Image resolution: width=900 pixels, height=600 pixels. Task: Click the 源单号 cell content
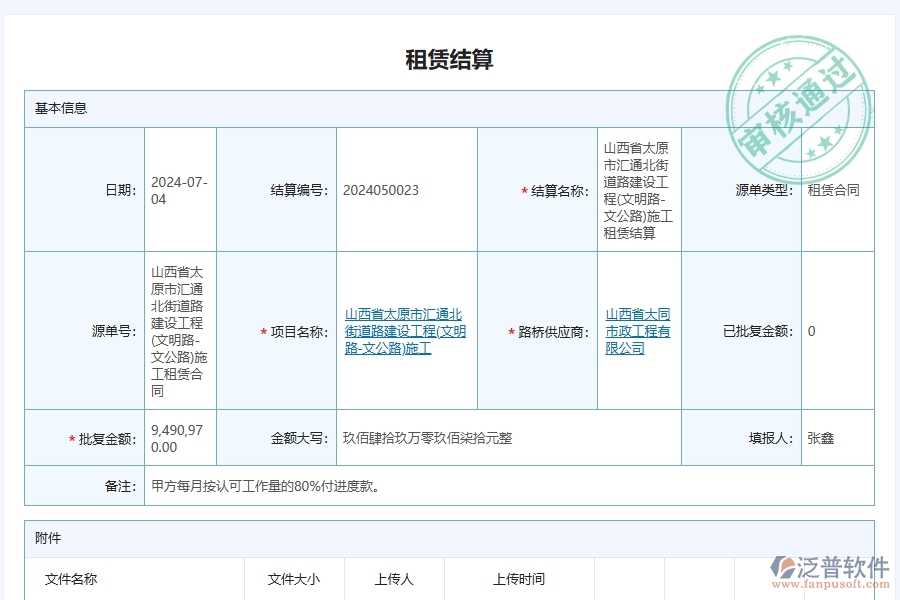[178, 330]
